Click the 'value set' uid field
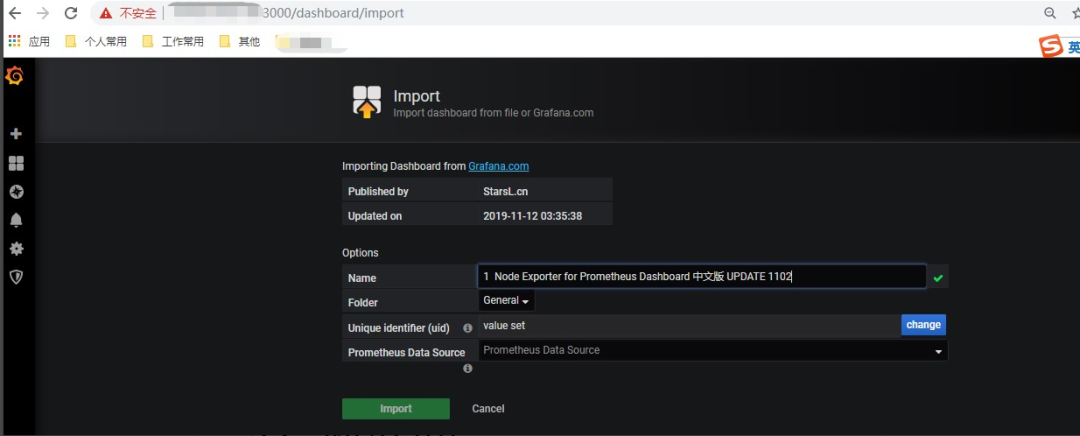 pos(689,325)
